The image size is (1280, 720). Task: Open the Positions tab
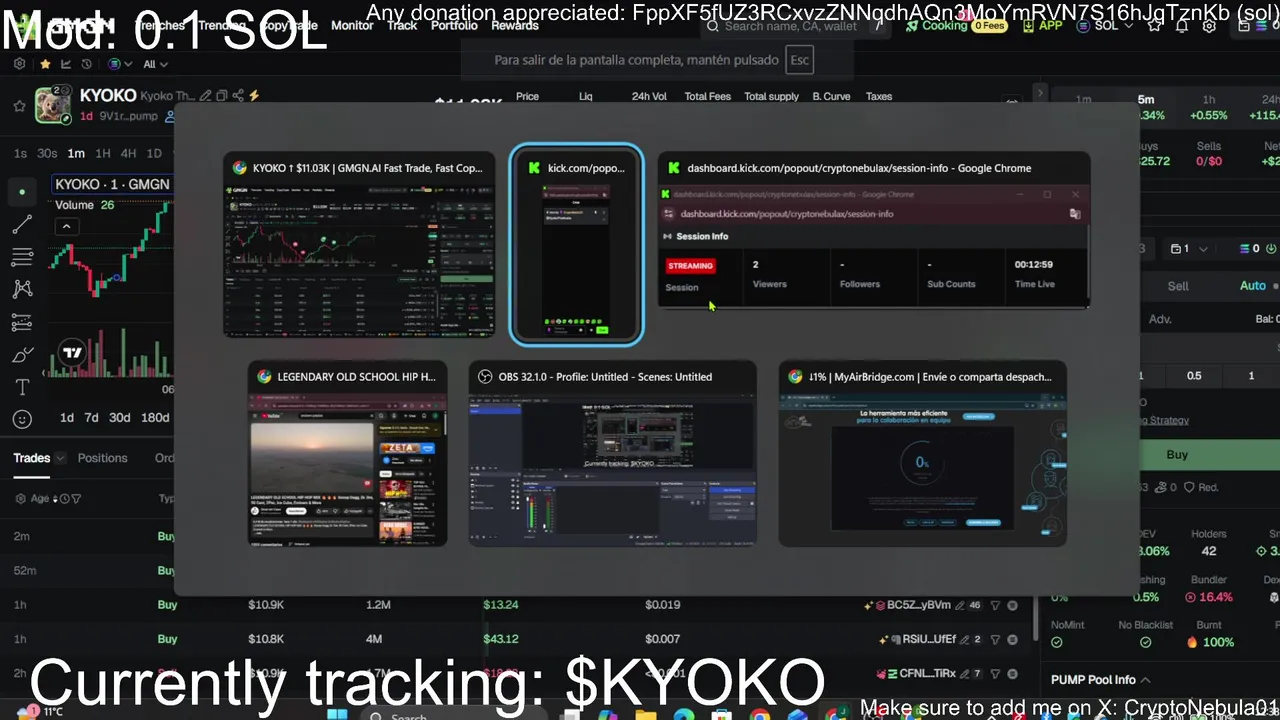[x=102, y=458]
